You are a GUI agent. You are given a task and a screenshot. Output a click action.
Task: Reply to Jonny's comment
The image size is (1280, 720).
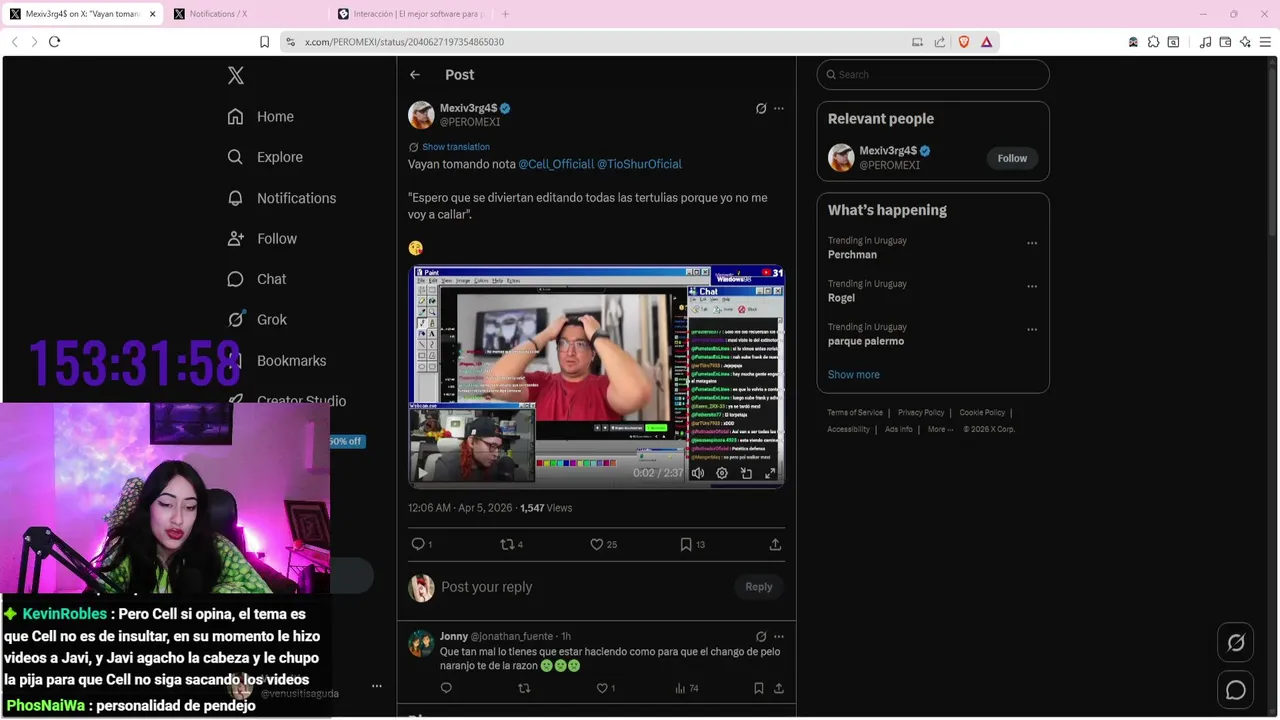coord(446,688)
